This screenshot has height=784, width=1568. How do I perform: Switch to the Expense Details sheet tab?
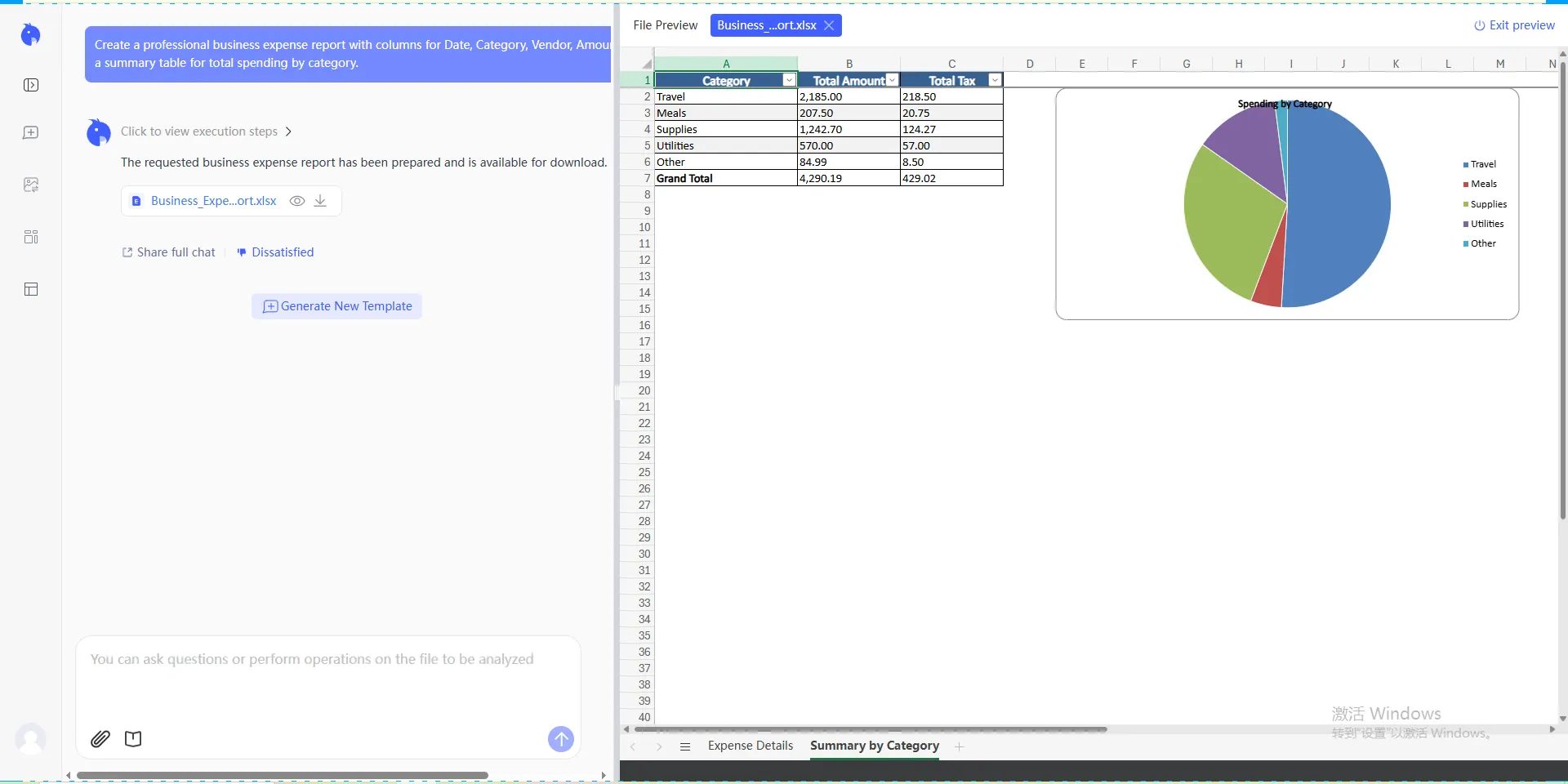(x=750, y=746)
